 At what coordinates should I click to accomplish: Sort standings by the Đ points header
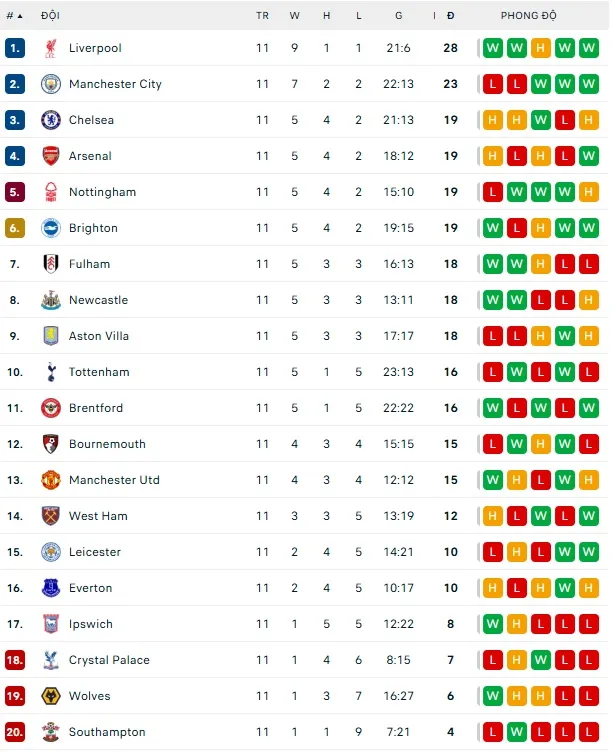tap(451, 16)
